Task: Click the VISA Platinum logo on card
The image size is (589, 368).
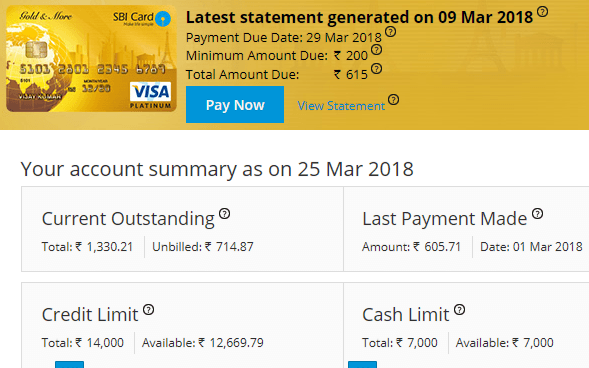Action: 151,95
